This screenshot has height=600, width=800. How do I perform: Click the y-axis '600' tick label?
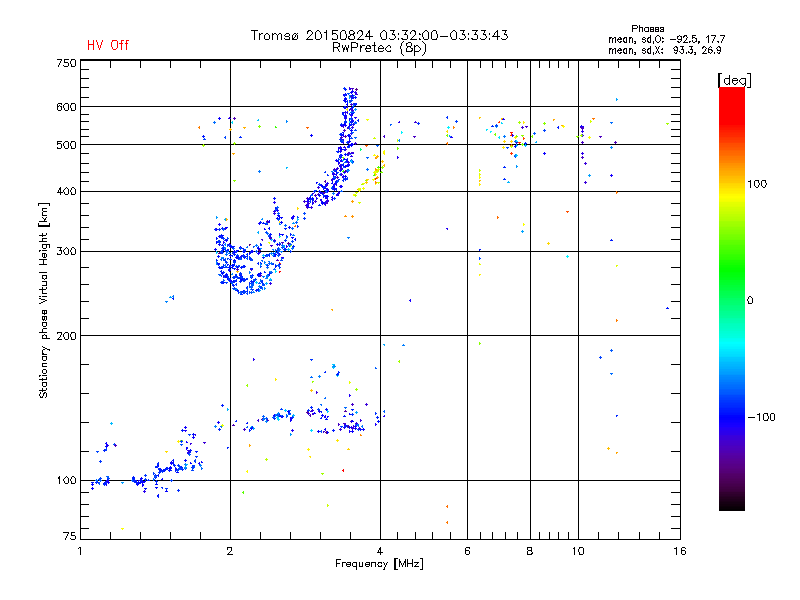(x=66, y=107)
